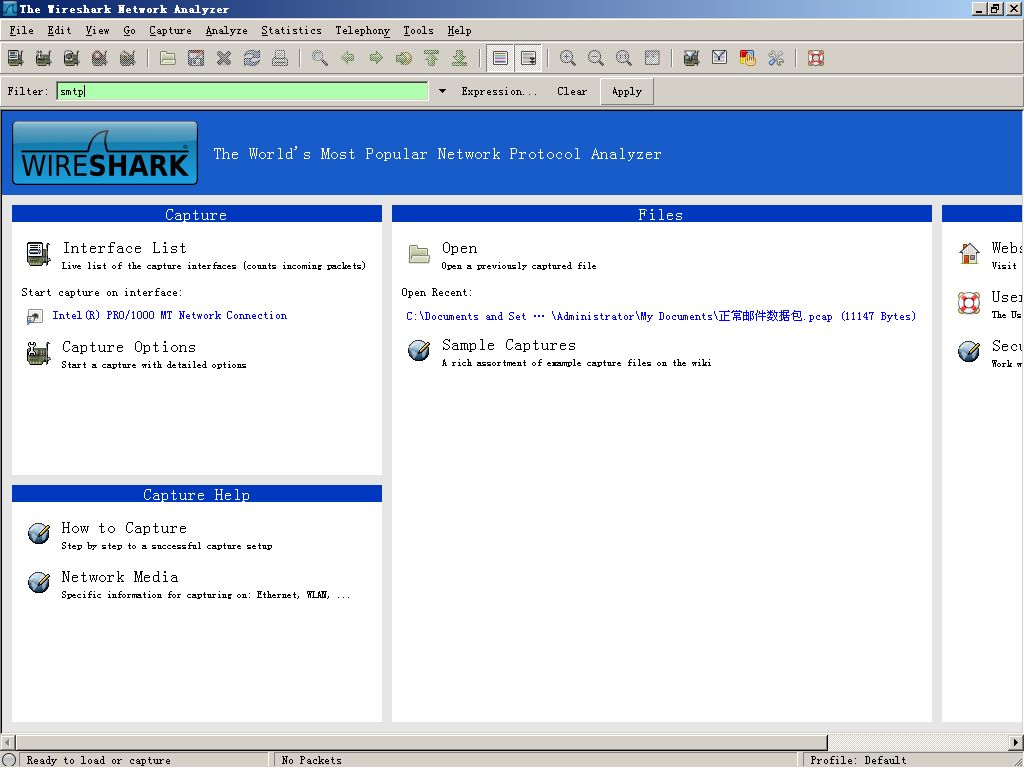Restart the running capture toolbar icon
This screenshot has width=1024, height=768.
click(x=128, y=58)
